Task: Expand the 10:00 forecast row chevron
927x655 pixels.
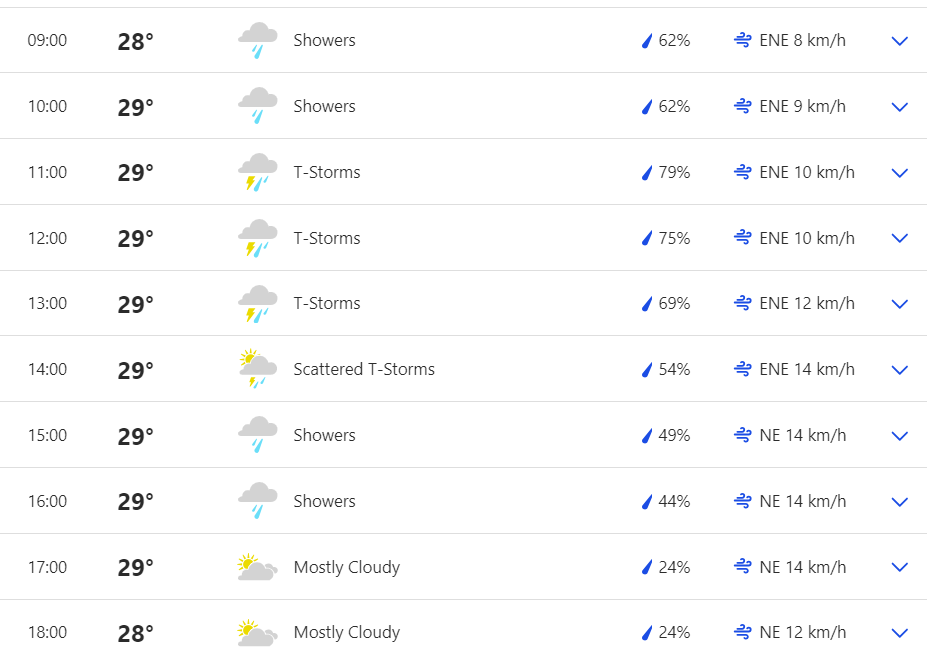Action: coord(899,107)
